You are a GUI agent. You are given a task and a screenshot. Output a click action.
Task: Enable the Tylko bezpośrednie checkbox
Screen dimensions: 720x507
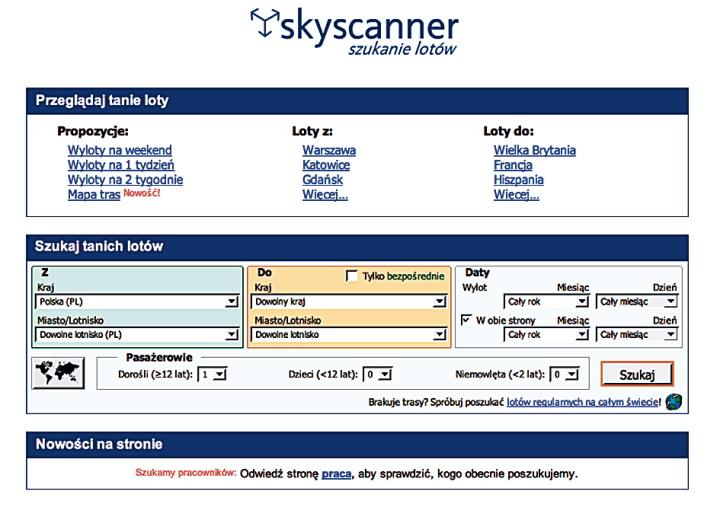point(351,276)
